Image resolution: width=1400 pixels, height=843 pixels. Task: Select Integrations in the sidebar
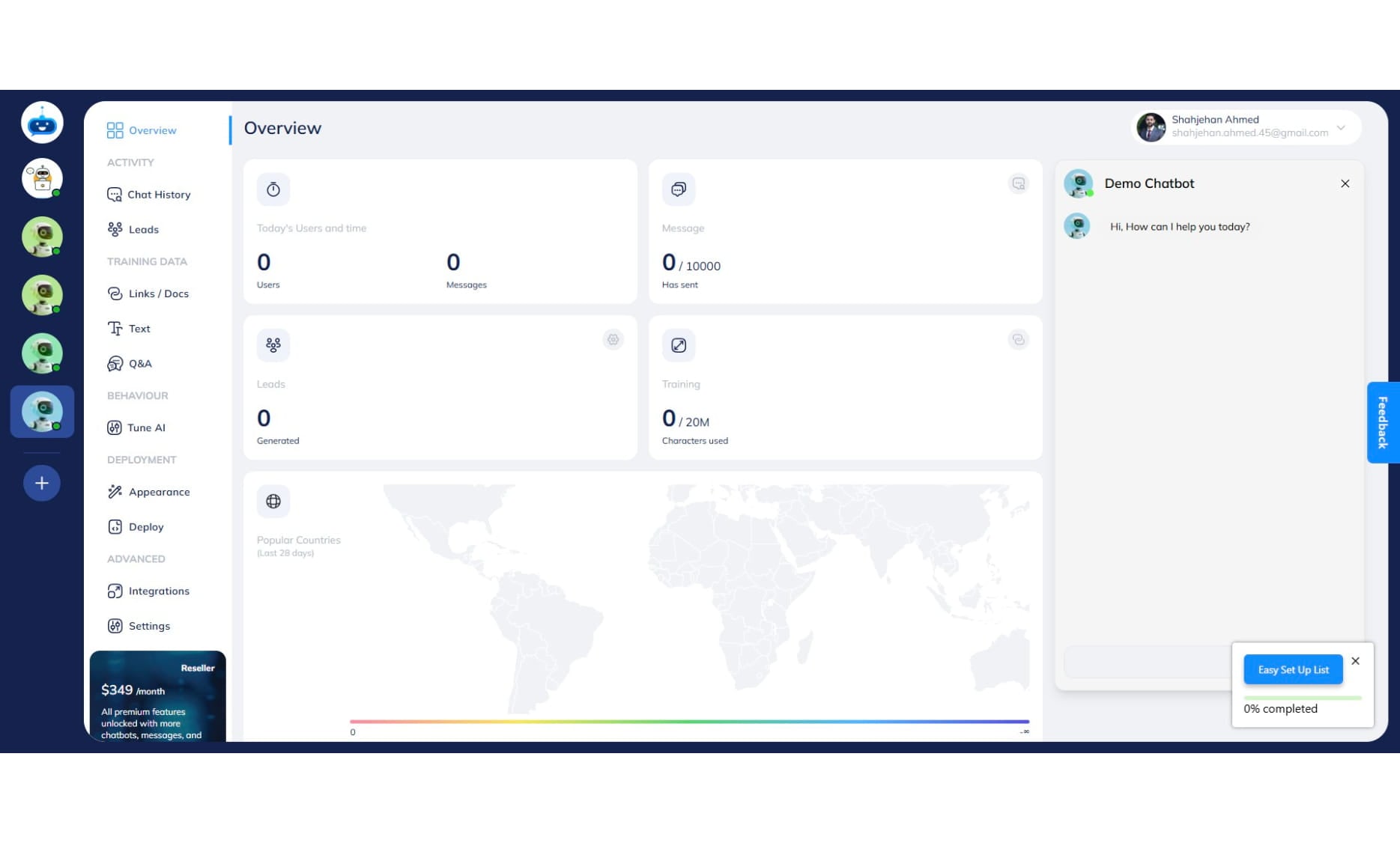[x=160, y=591]
